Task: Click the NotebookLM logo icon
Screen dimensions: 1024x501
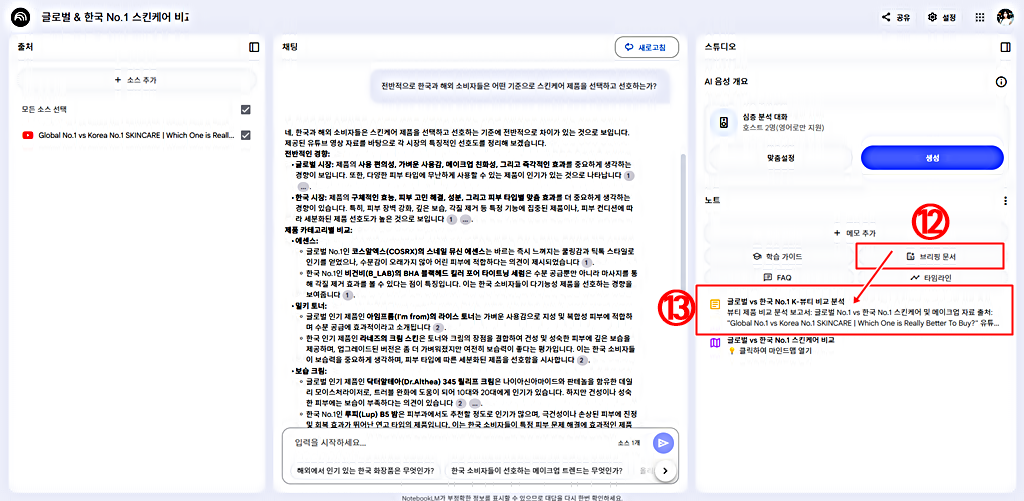Action: coord(21,17)
